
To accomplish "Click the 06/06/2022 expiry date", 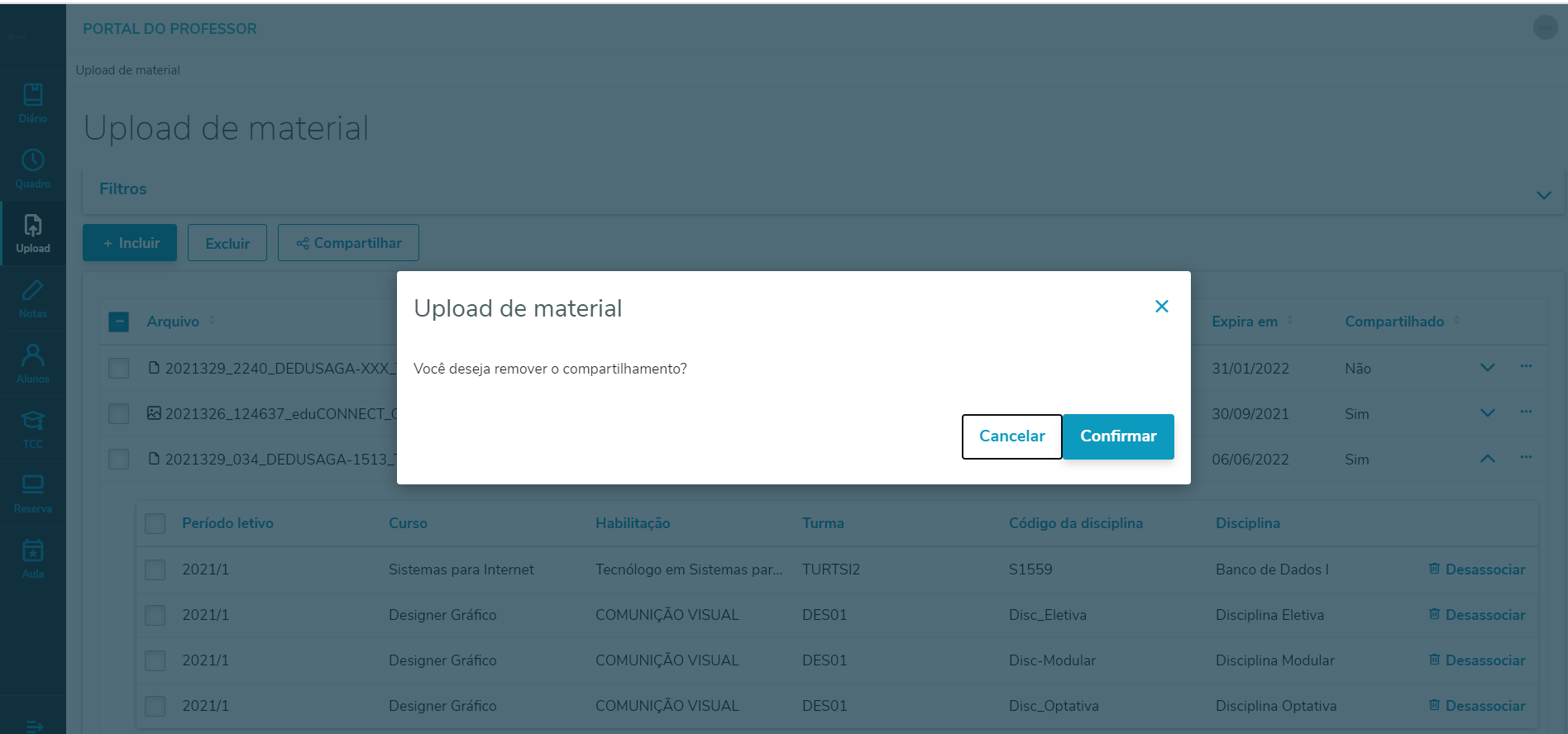I will [x=1250, y=460].
